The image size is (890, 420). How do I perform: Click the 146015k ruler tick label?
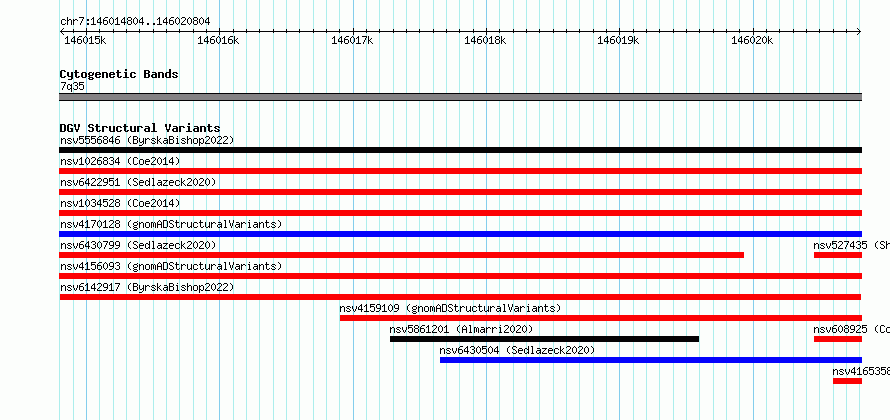tap(85, 40)
